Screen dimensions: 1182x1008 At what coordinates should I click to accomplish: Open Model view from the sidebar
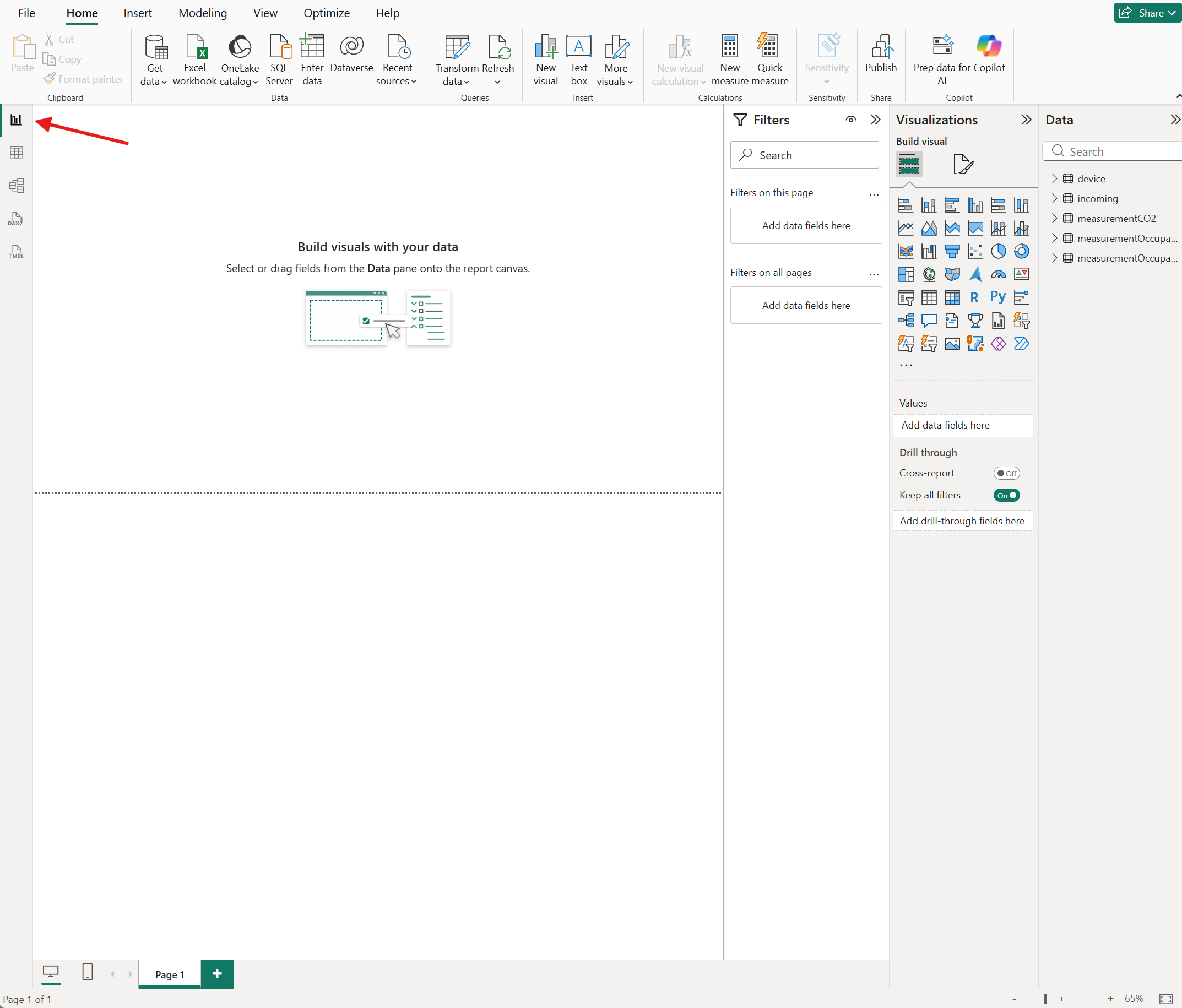[16, 186]
